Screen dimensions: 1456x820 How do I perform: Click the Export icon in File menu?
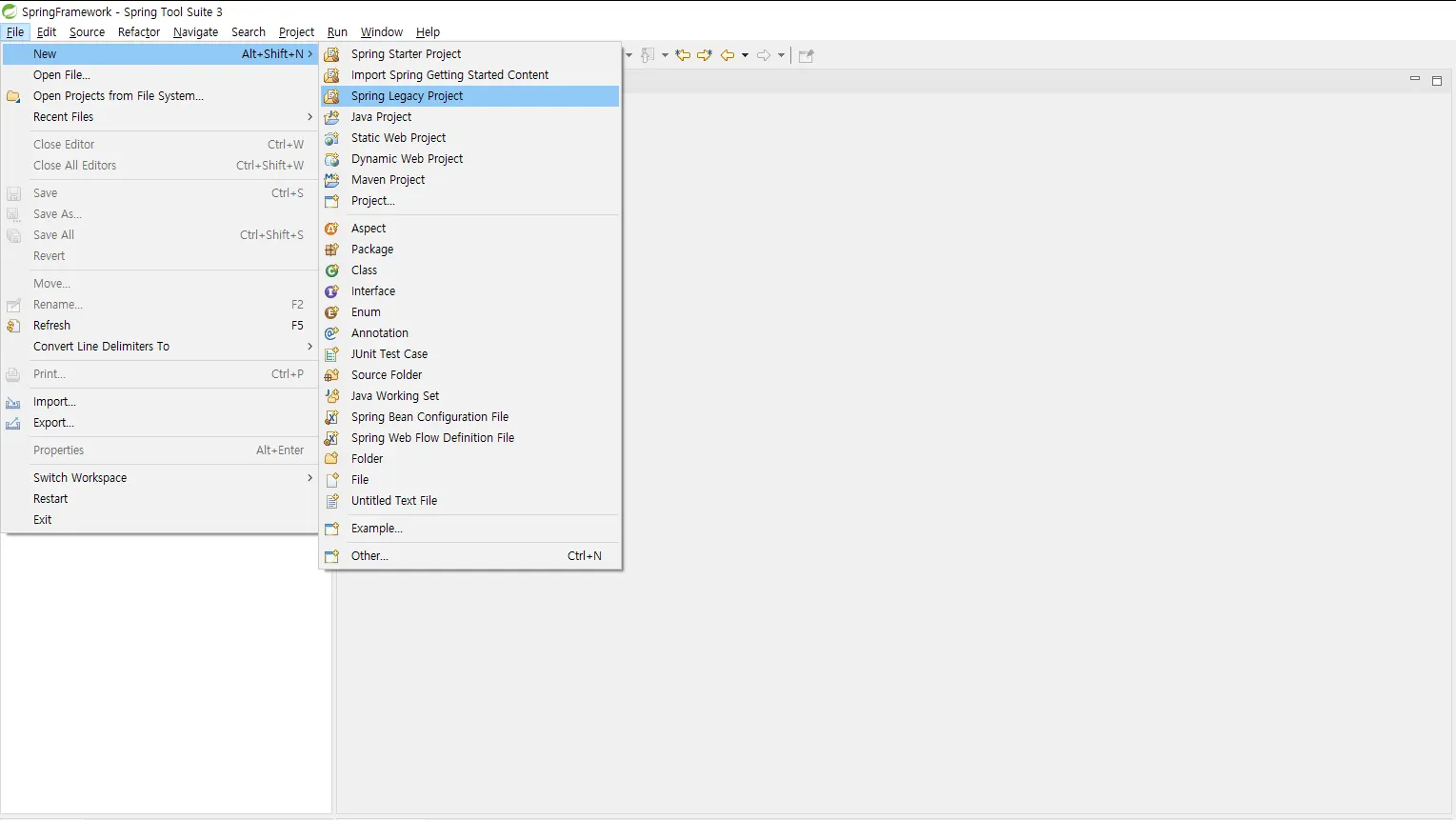[13, 423]
